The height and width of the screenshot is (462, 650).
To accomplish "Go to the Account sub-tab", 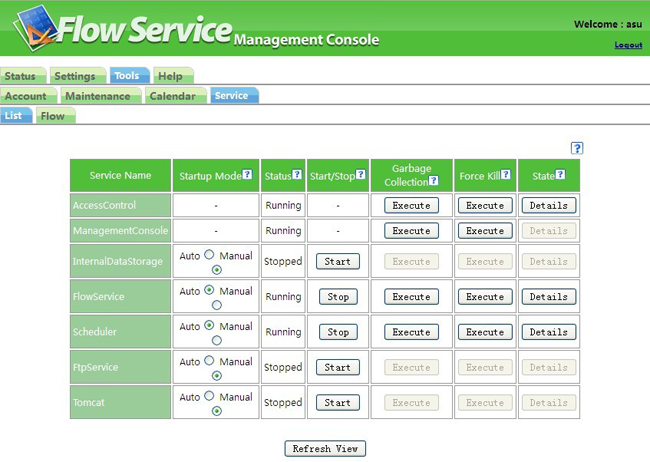I will tap(29, 96).
